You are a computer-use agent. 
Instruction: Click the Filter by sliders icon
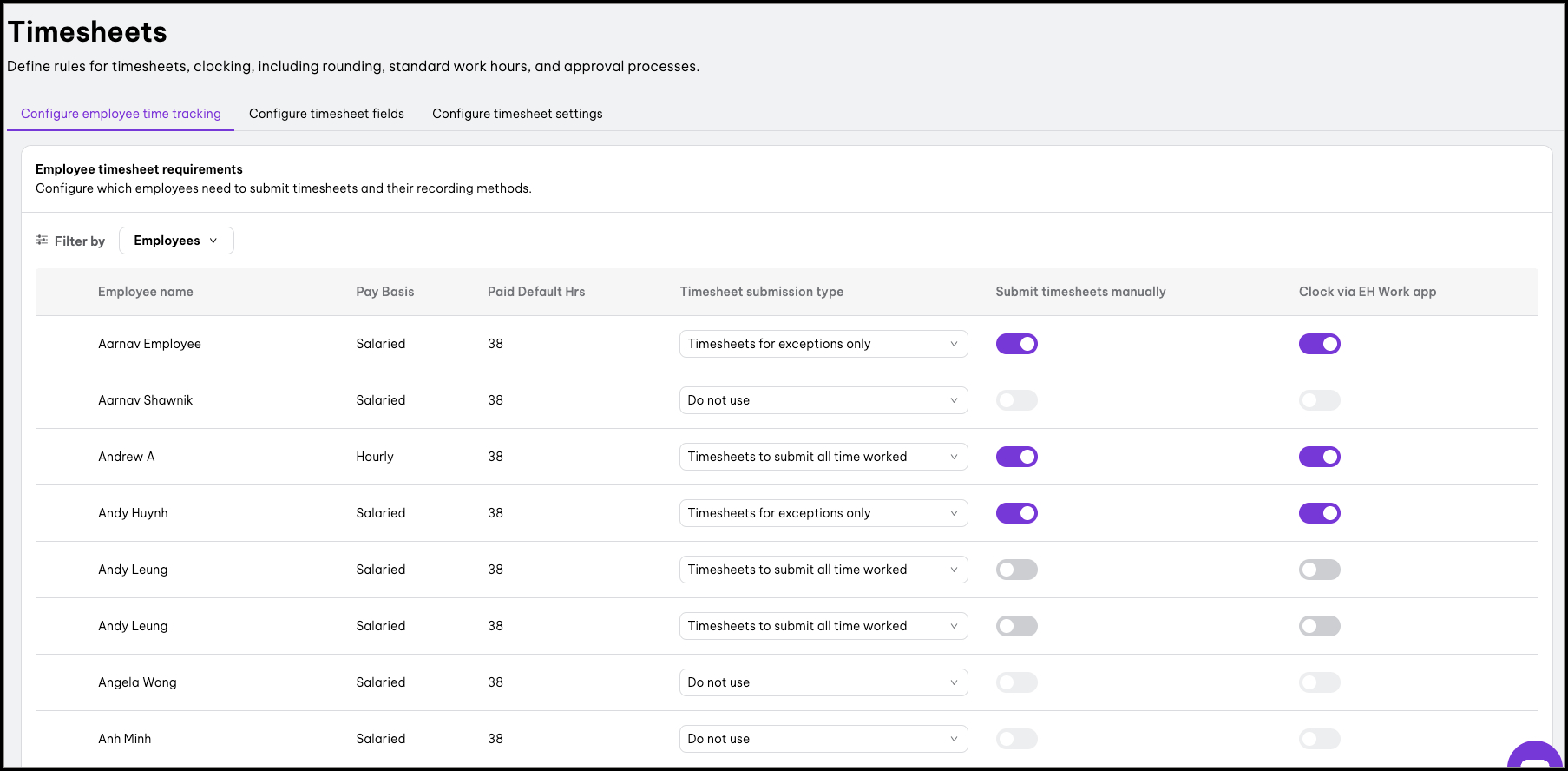tap(42, 241)
